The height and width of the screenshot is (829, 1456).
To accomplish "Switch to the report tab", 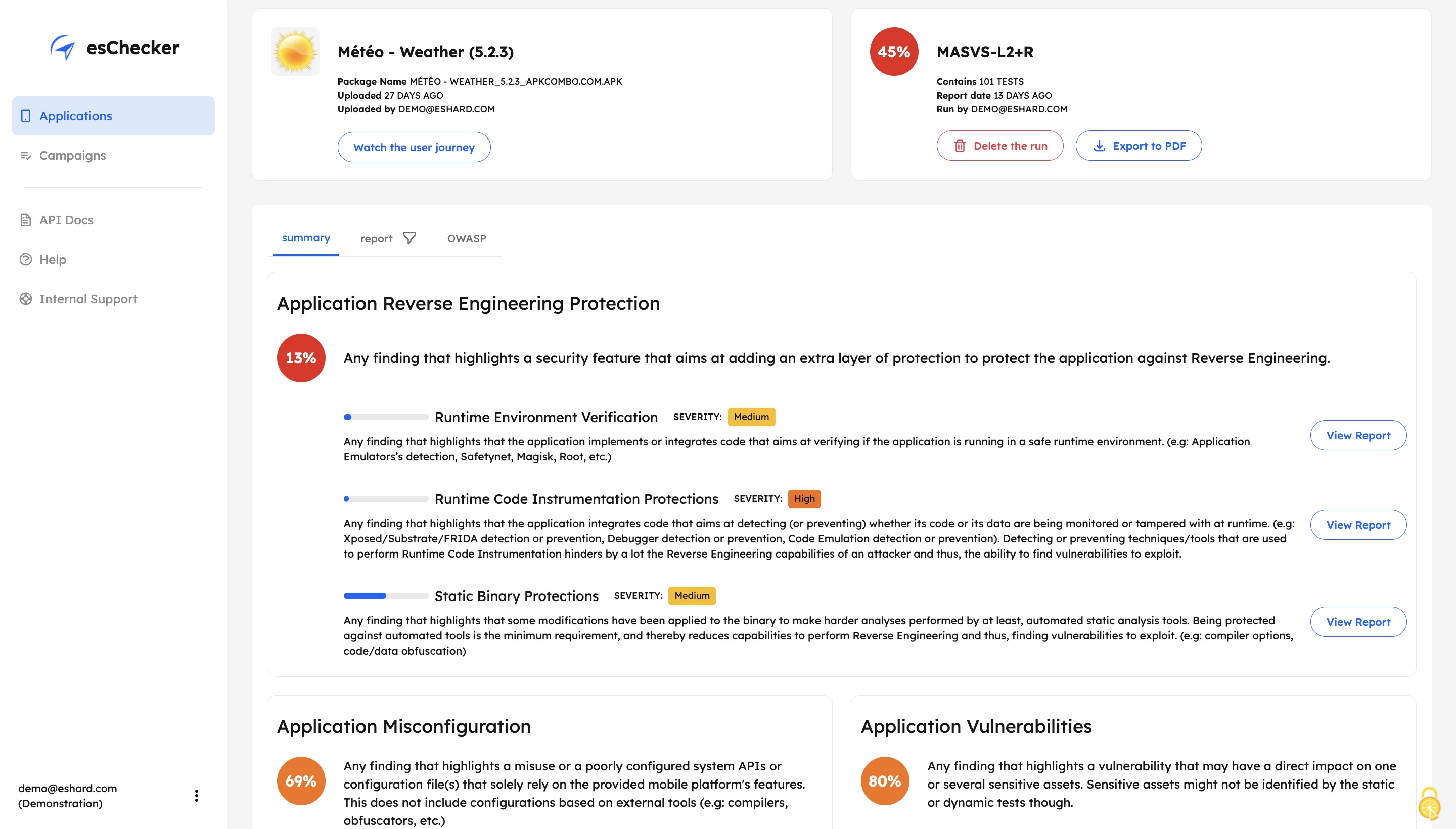I will click(x=376, y=238).
